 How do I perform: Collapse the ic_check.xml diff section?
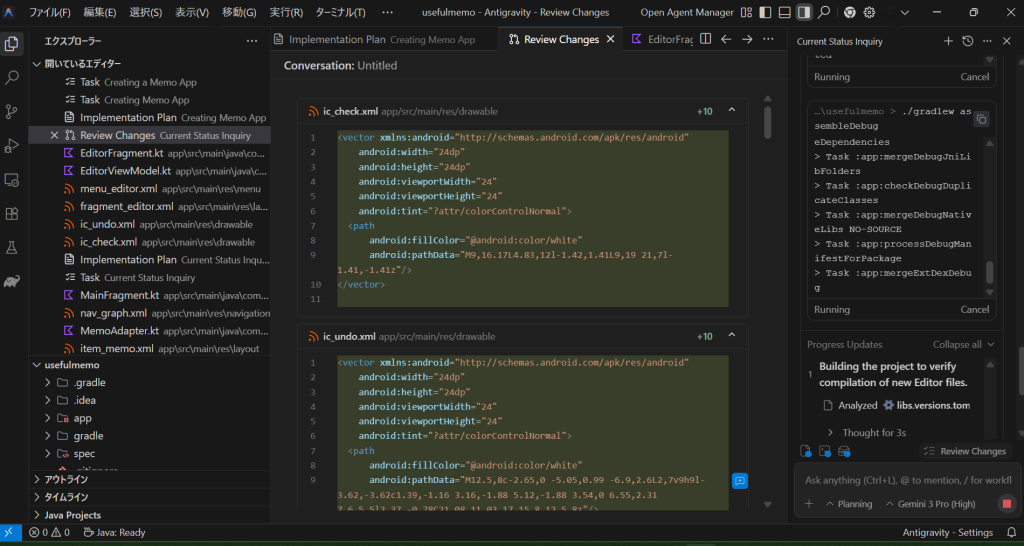(731, 111)
